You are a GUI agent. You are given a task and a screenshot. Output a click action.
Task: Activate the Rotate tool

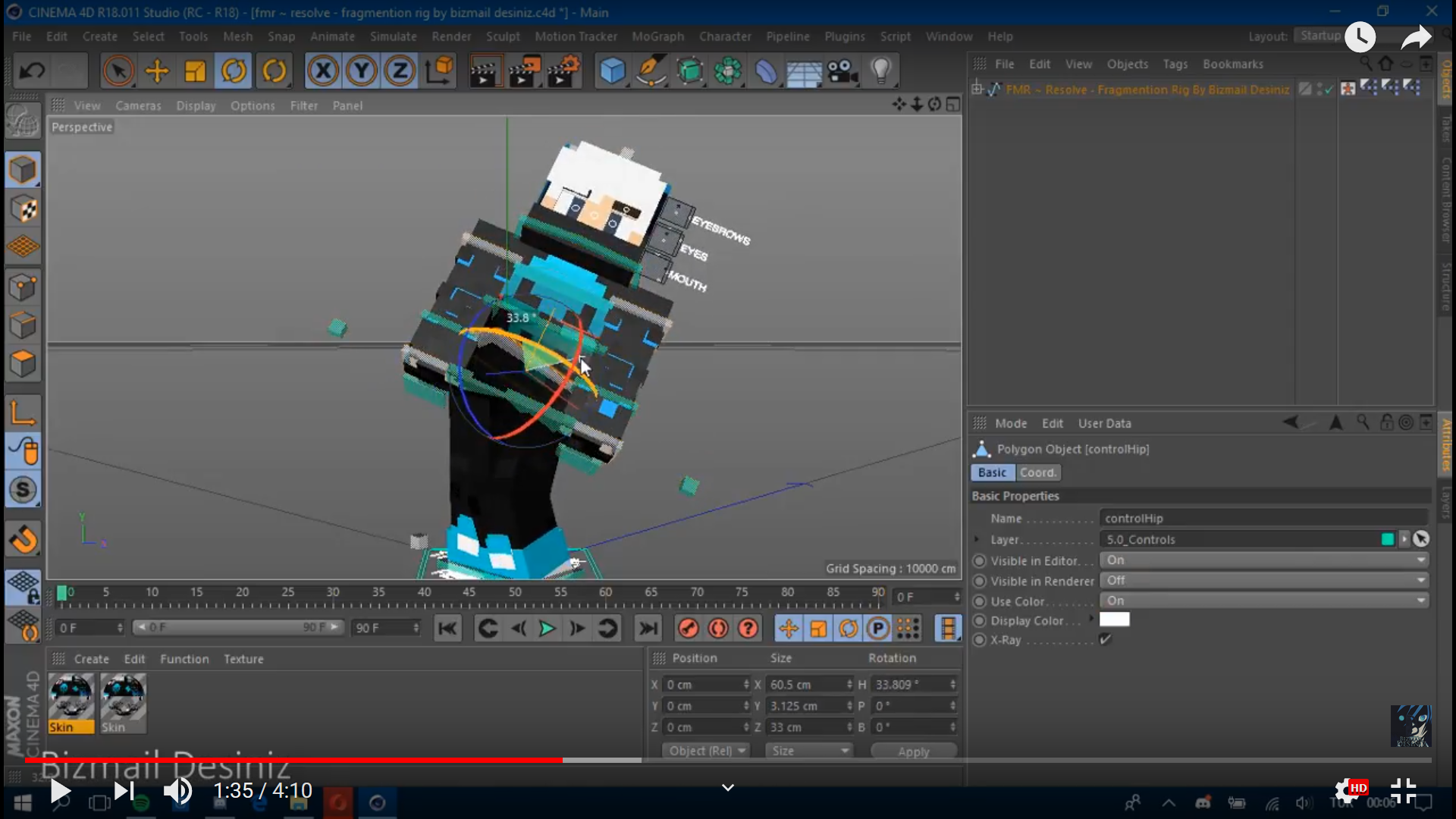234,71
